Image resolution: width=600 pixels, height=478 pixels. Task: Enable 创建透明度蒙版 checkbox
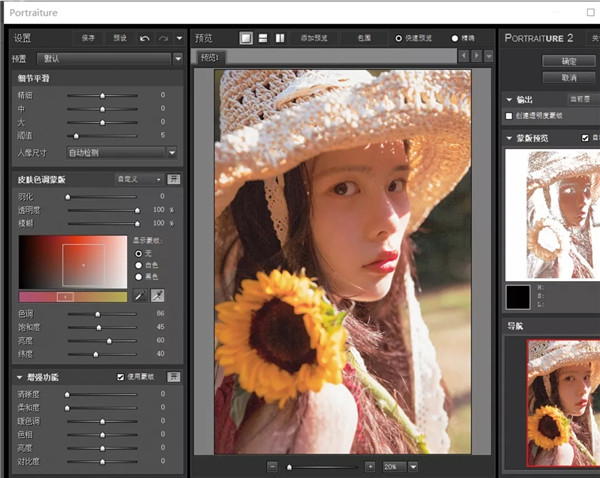[509, 116]
